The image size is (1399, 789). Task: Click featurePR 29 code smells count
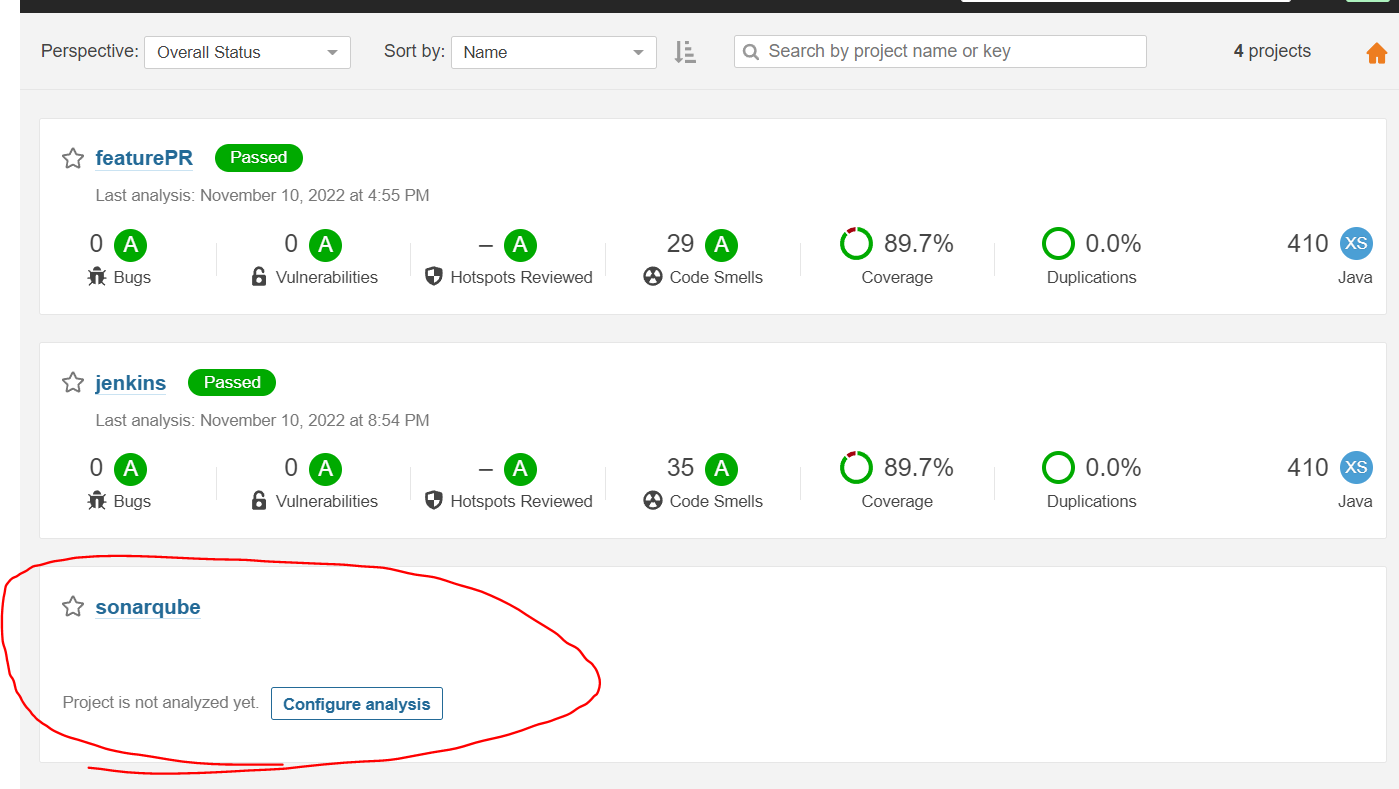[681, 244]
